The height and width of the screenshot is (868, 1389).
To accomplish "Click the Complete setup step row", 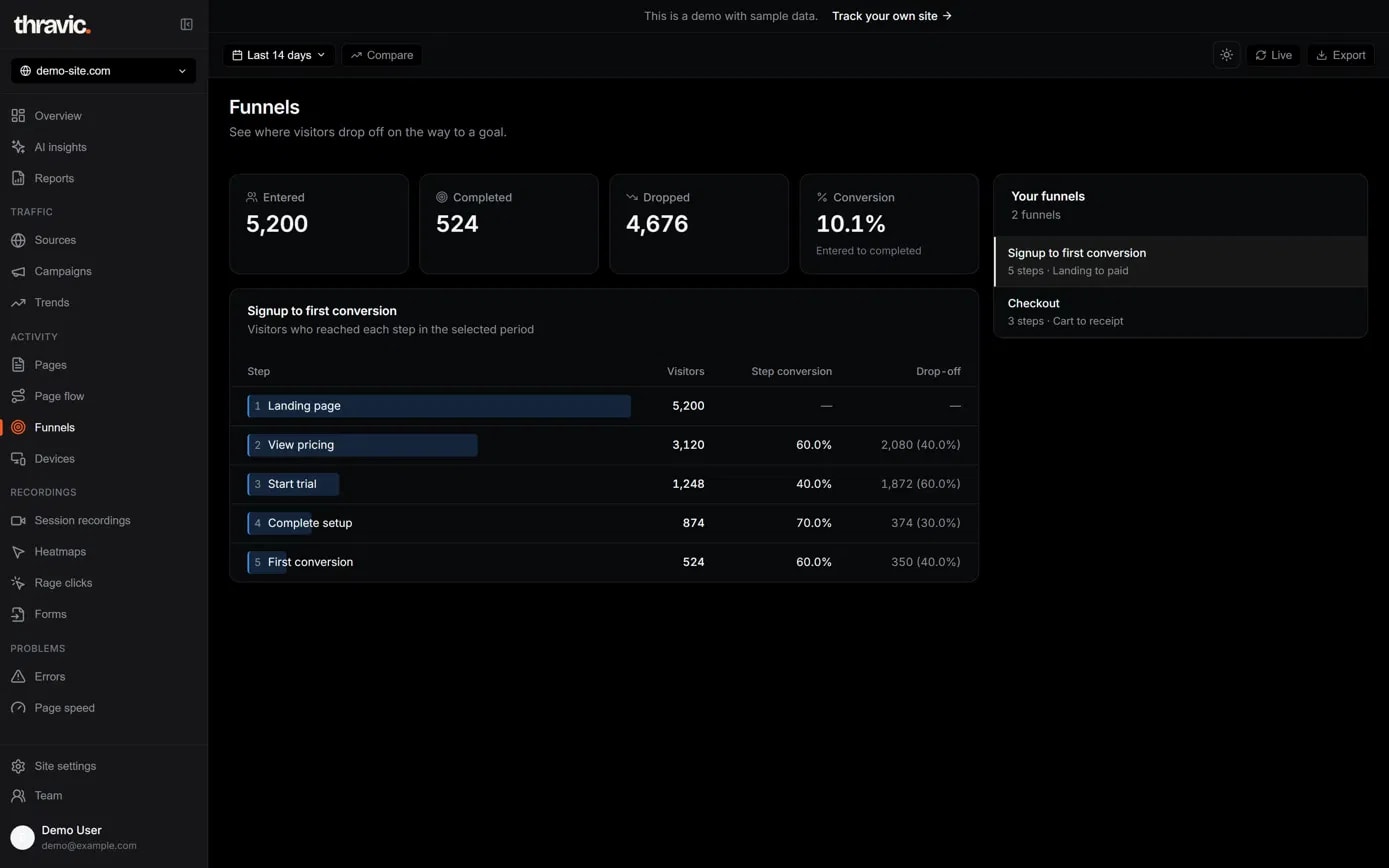I will tap(604, 523).
